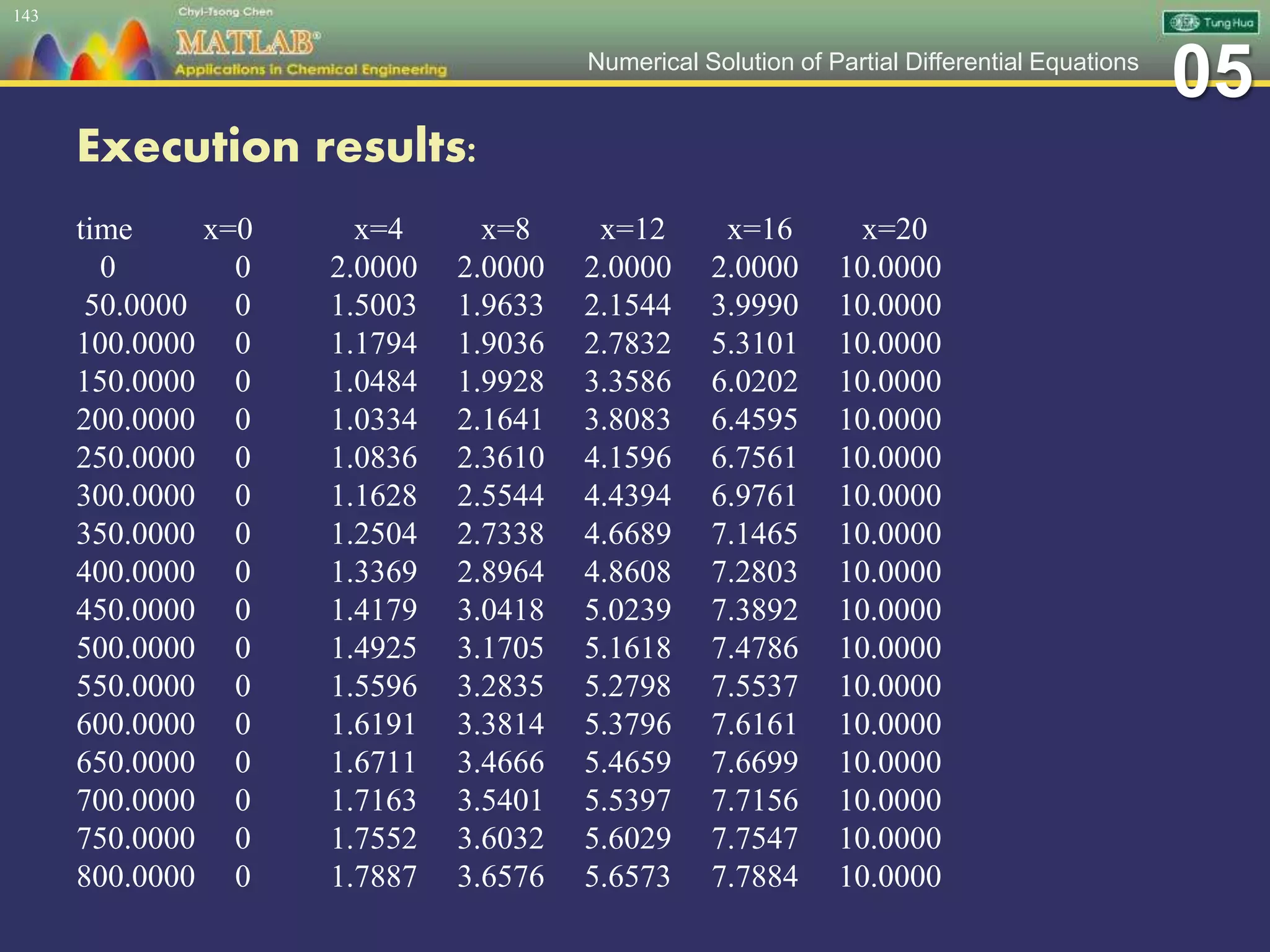Screen dimensions: 1270x952
Task: Click Applications in Chemical Engineering subtitle
Action: 311,69
